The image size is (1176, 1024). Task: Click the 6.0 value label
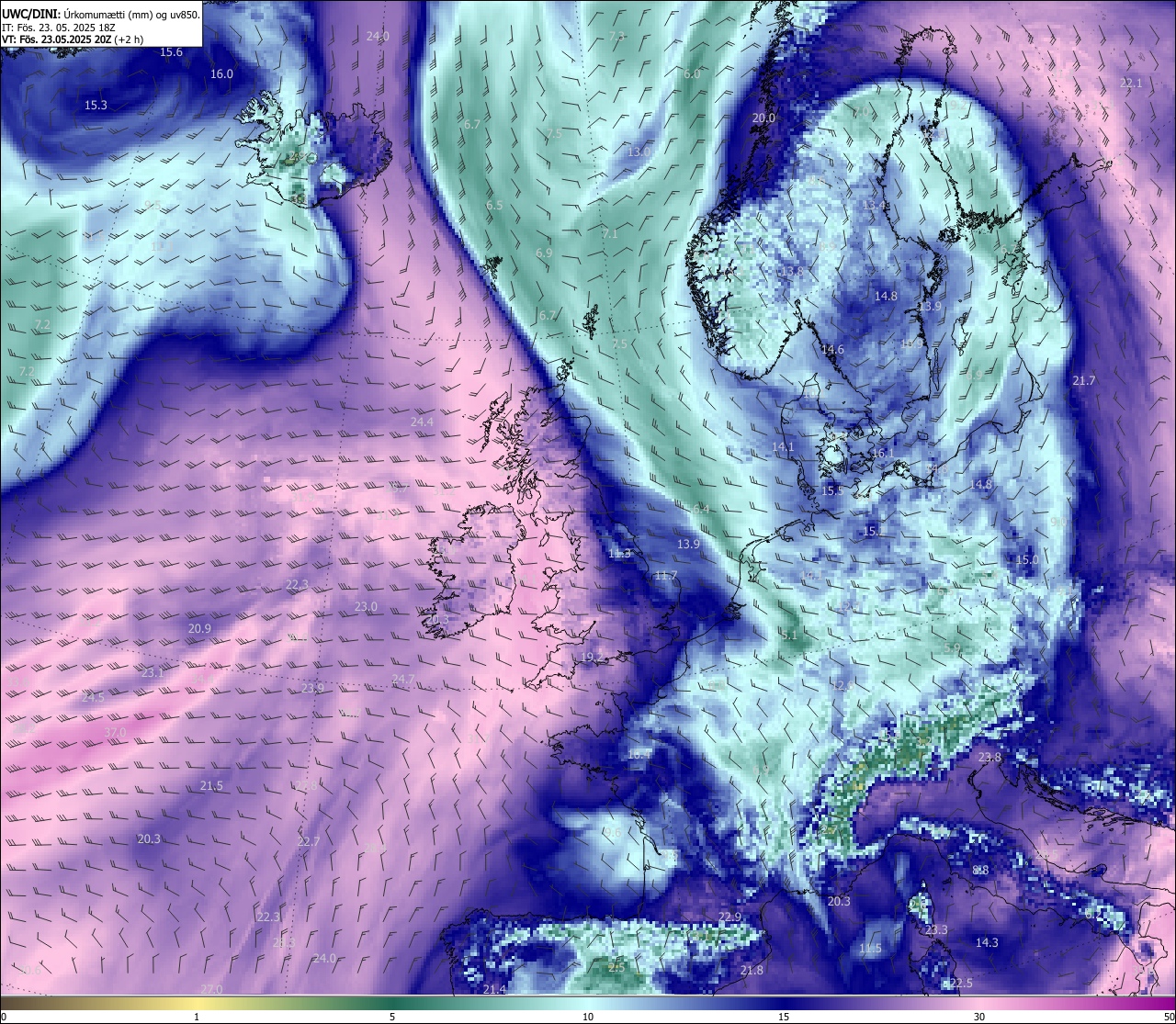tap(692, 74)
